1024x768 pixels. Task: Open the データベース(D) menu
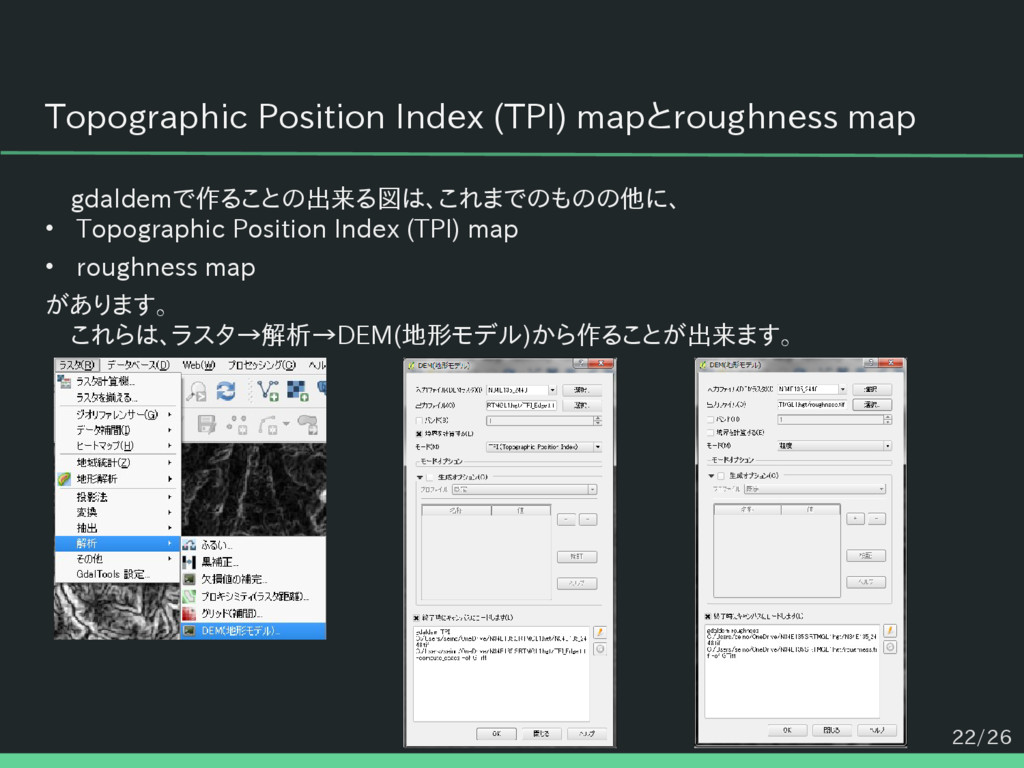(x=138, y=365)
